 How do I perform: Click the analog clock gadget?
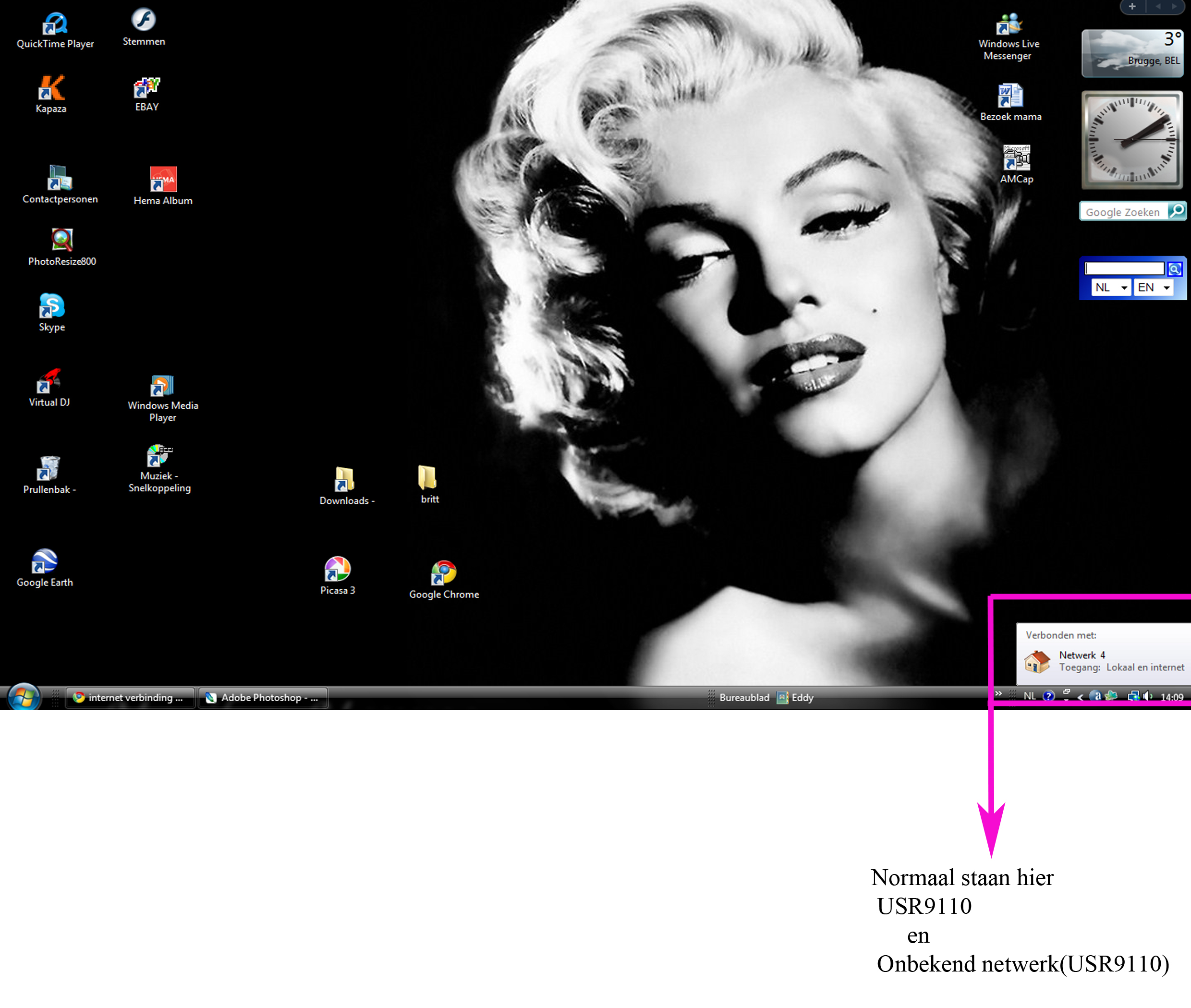pyautogui.click(x=1132, y=140)
